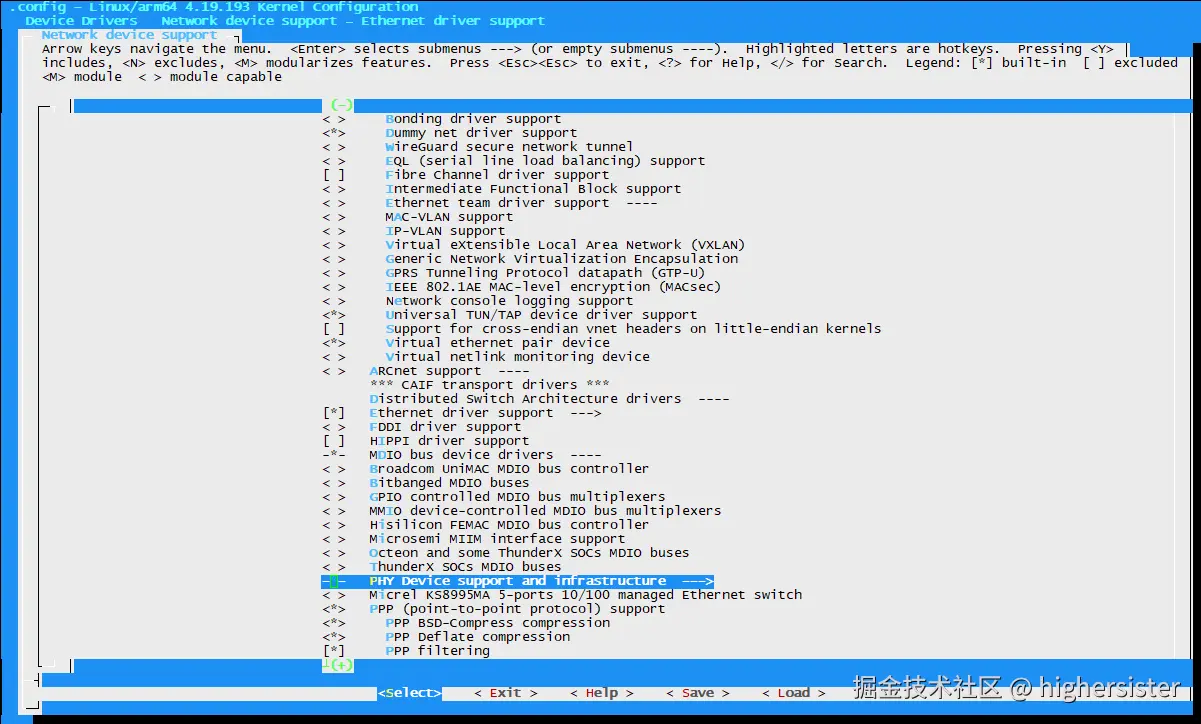Click Ethernet driver support in breadcrumb path
The width and height of the screenshot is (1201, 724).
pos(453,21)
